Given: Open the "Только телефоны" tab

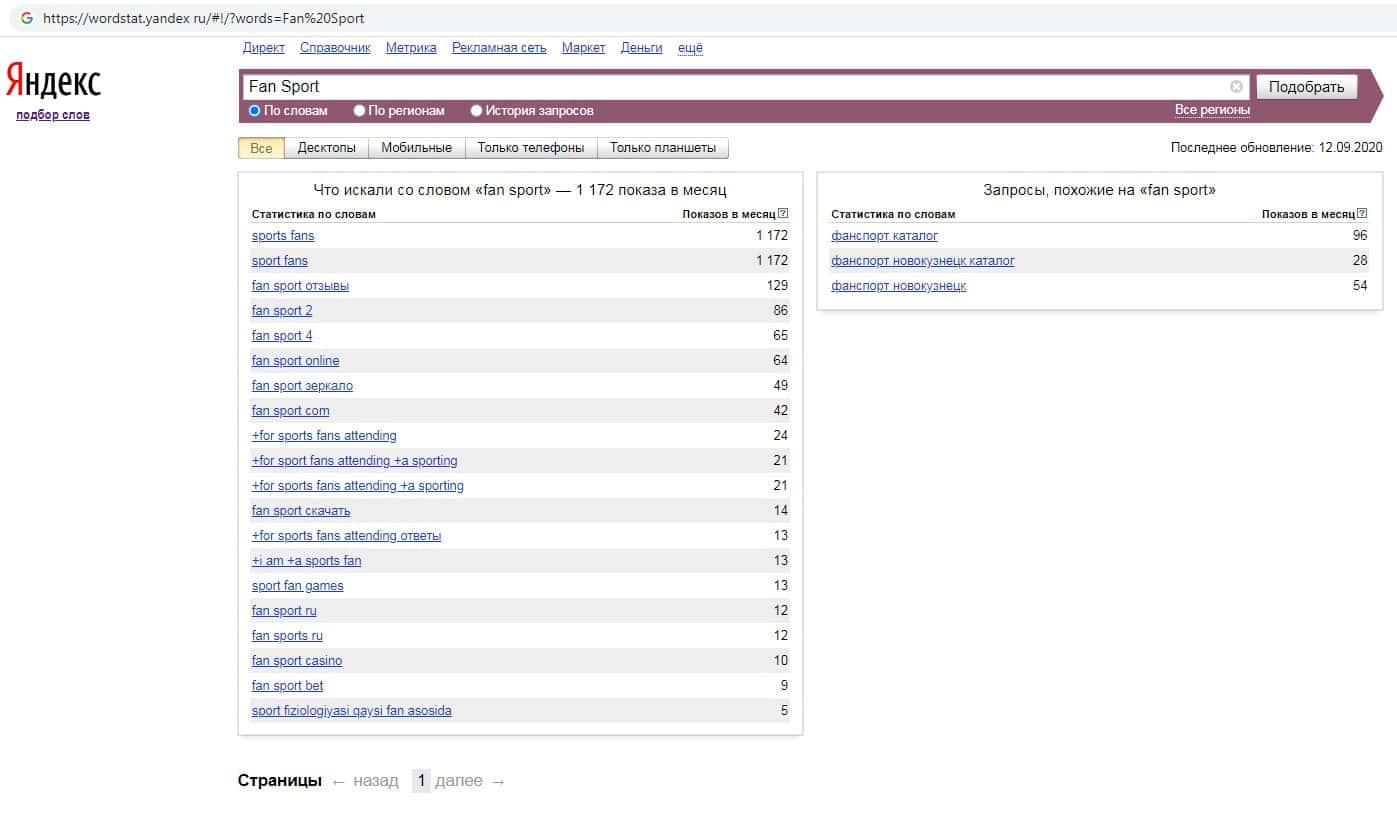Looking at the screenshot, I should 530,148.
